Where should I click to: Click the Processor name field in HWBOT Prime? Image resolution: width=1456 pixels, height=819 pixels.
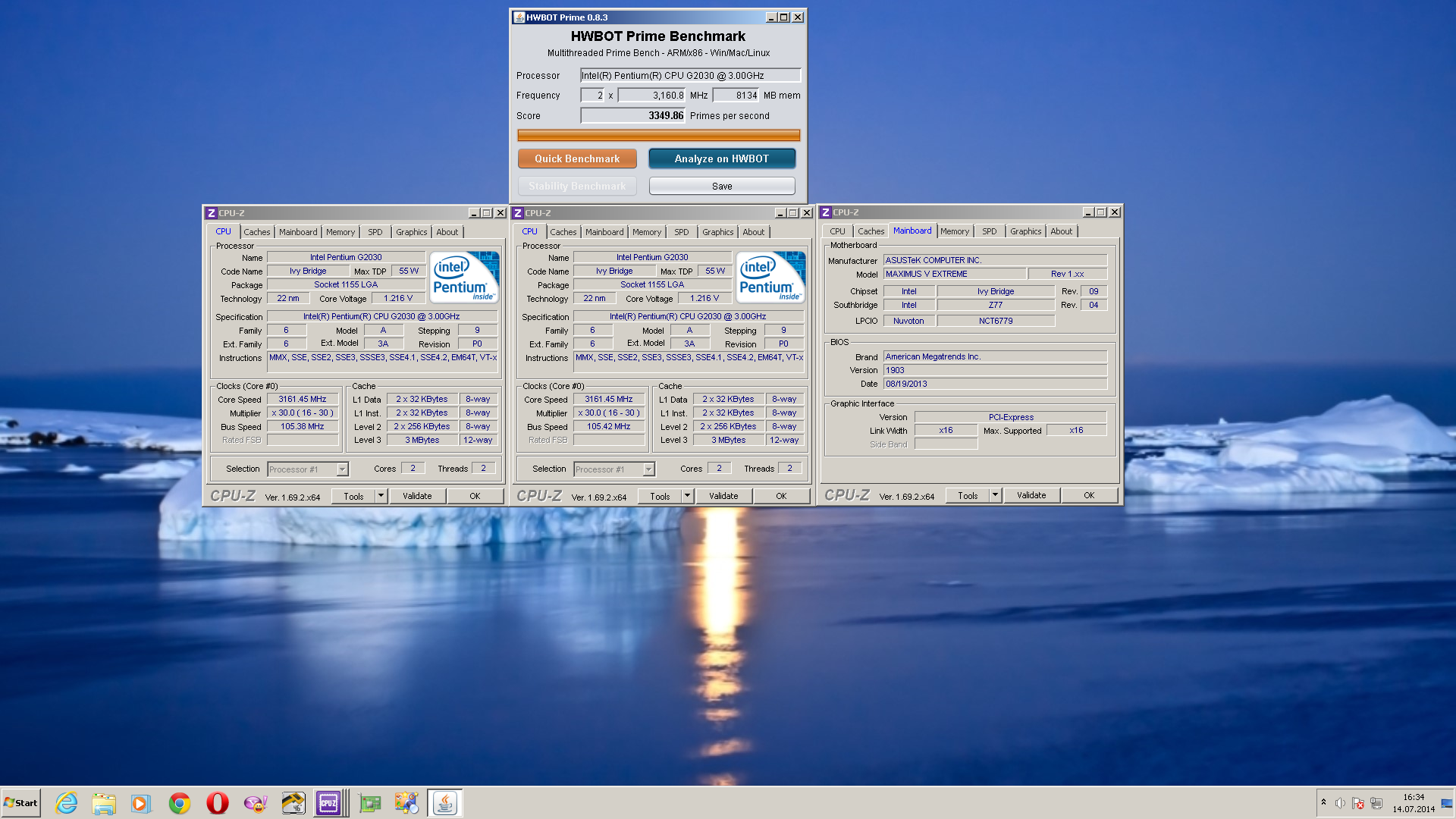click(690, 75)
